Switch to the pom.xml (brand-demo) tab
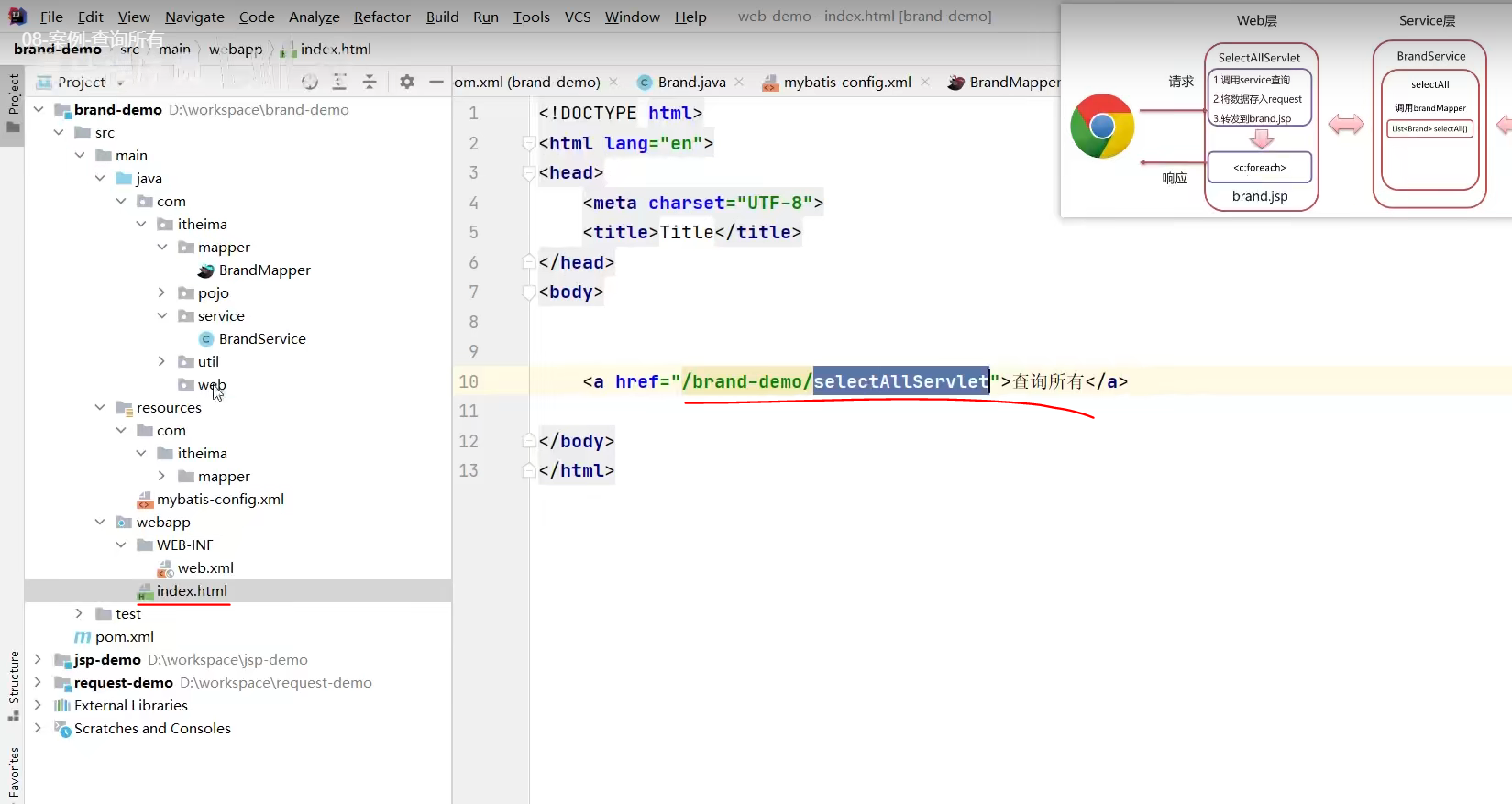 (x=527, y=83)
